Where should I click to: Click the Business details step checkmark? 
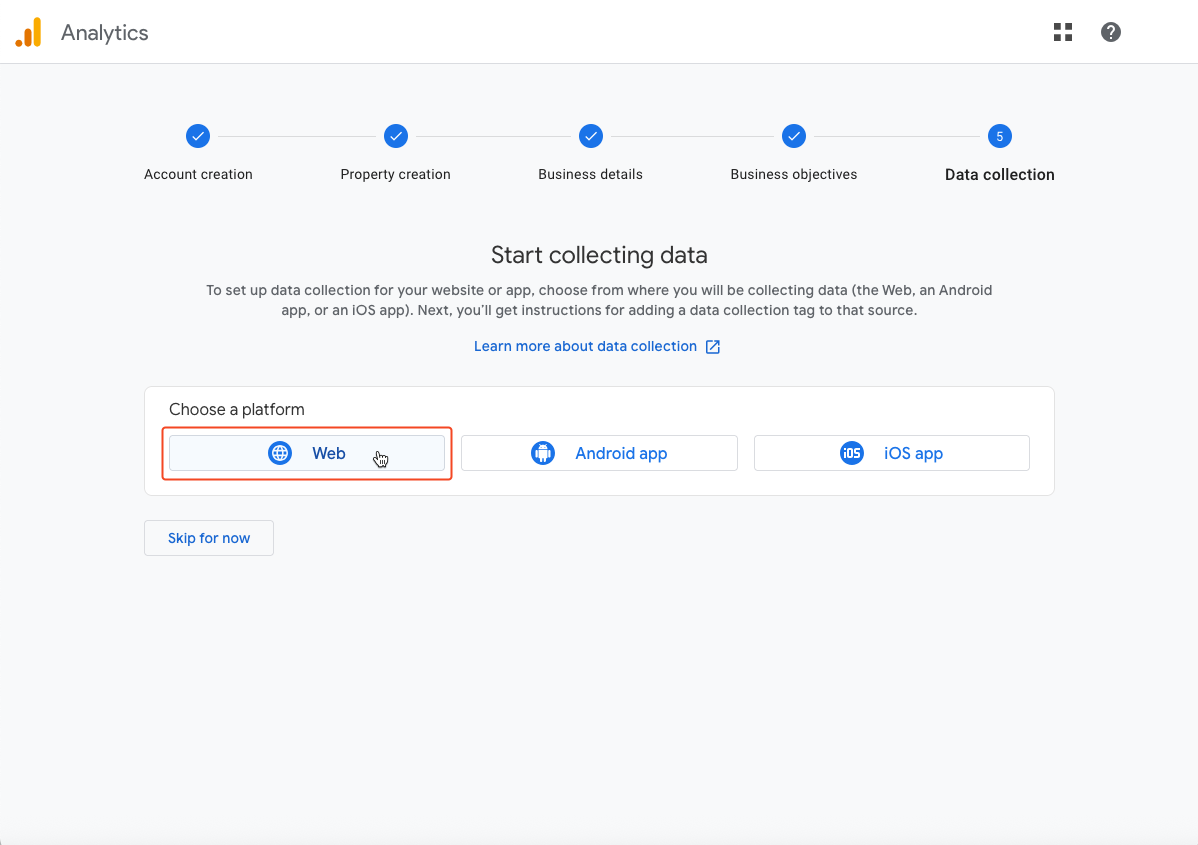[x=591, y=136]
